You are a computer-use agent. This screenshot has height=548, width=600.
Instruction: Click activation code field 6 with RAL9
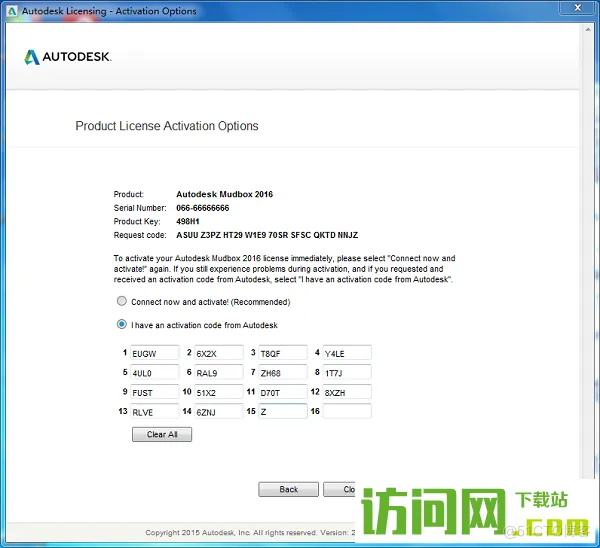coord(219,372)
